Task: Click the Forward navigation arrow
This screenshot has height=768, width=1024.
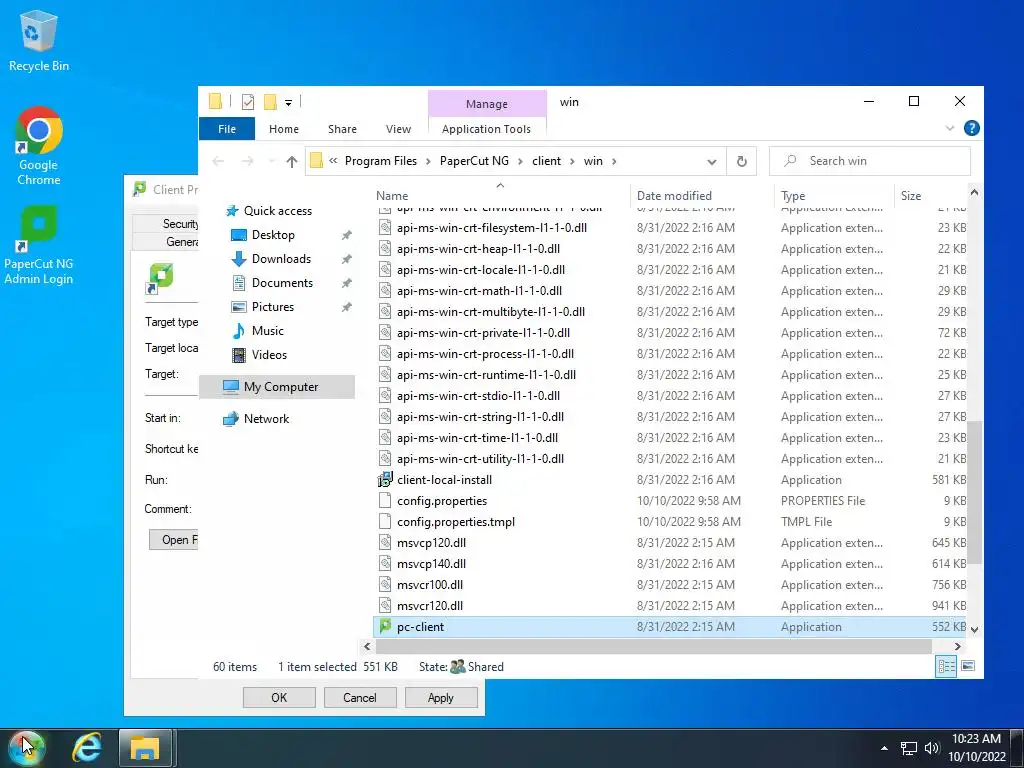Action: [x=247, y=161]
